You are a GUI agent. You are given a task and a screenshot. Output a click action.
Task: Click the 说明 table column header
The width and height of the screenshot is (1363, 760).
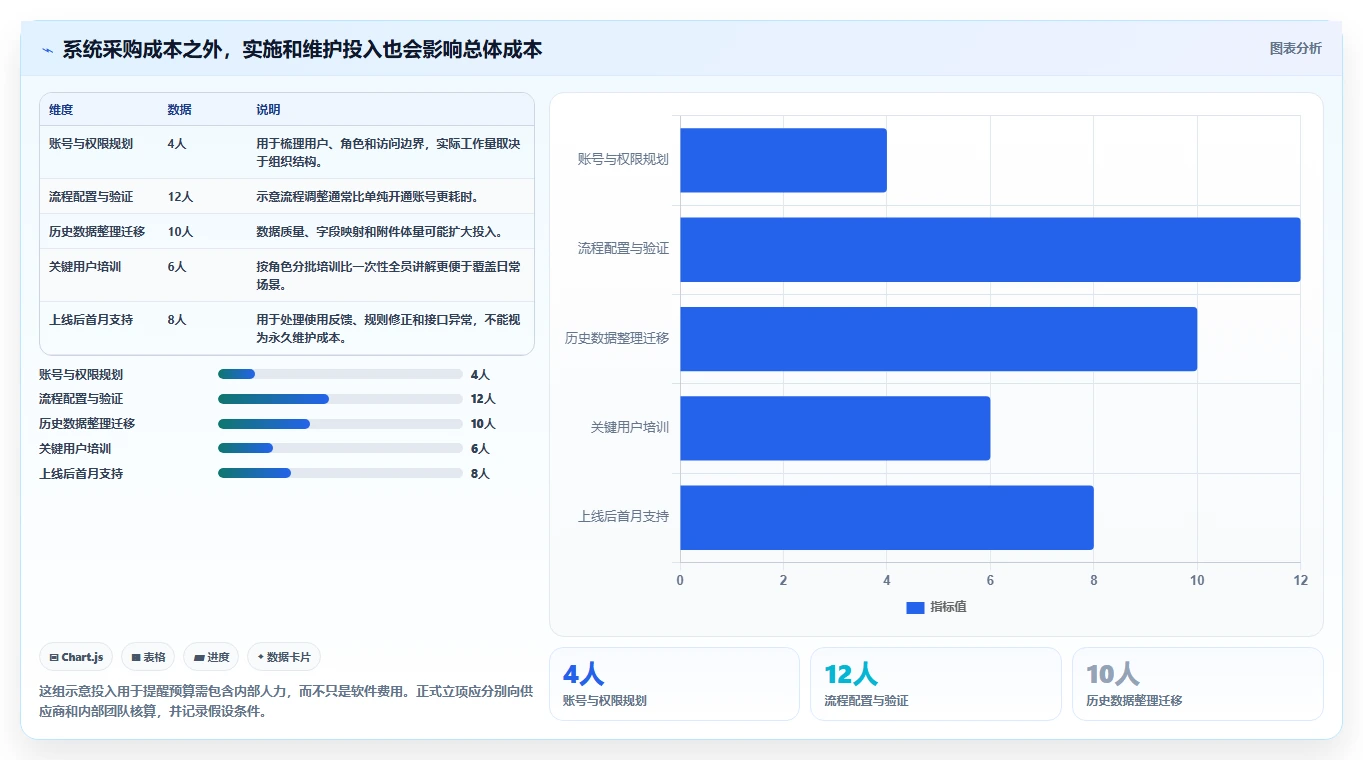[268, 110]
